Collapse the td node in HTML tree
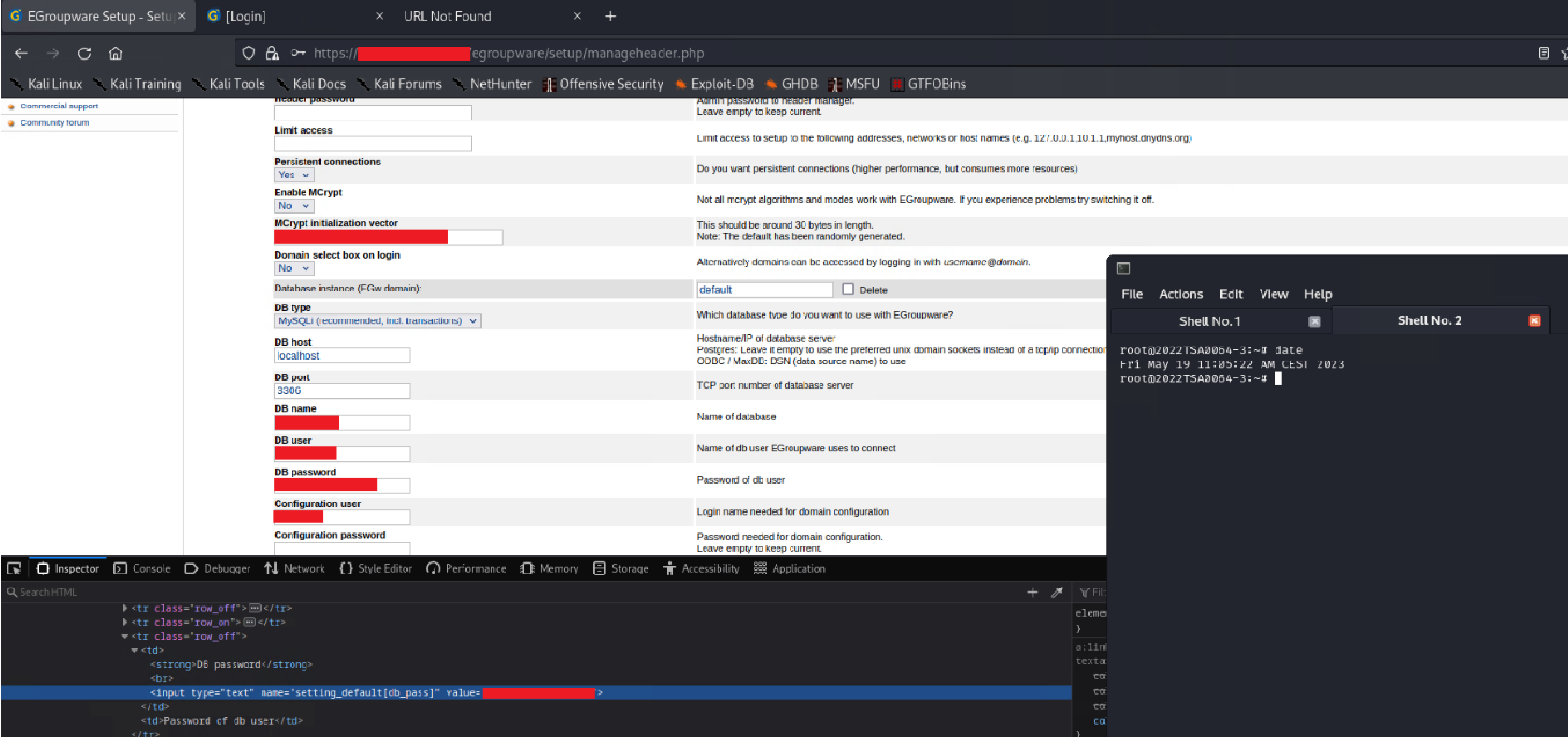This screenshot has height=737, width=1568. coord(135,650)
